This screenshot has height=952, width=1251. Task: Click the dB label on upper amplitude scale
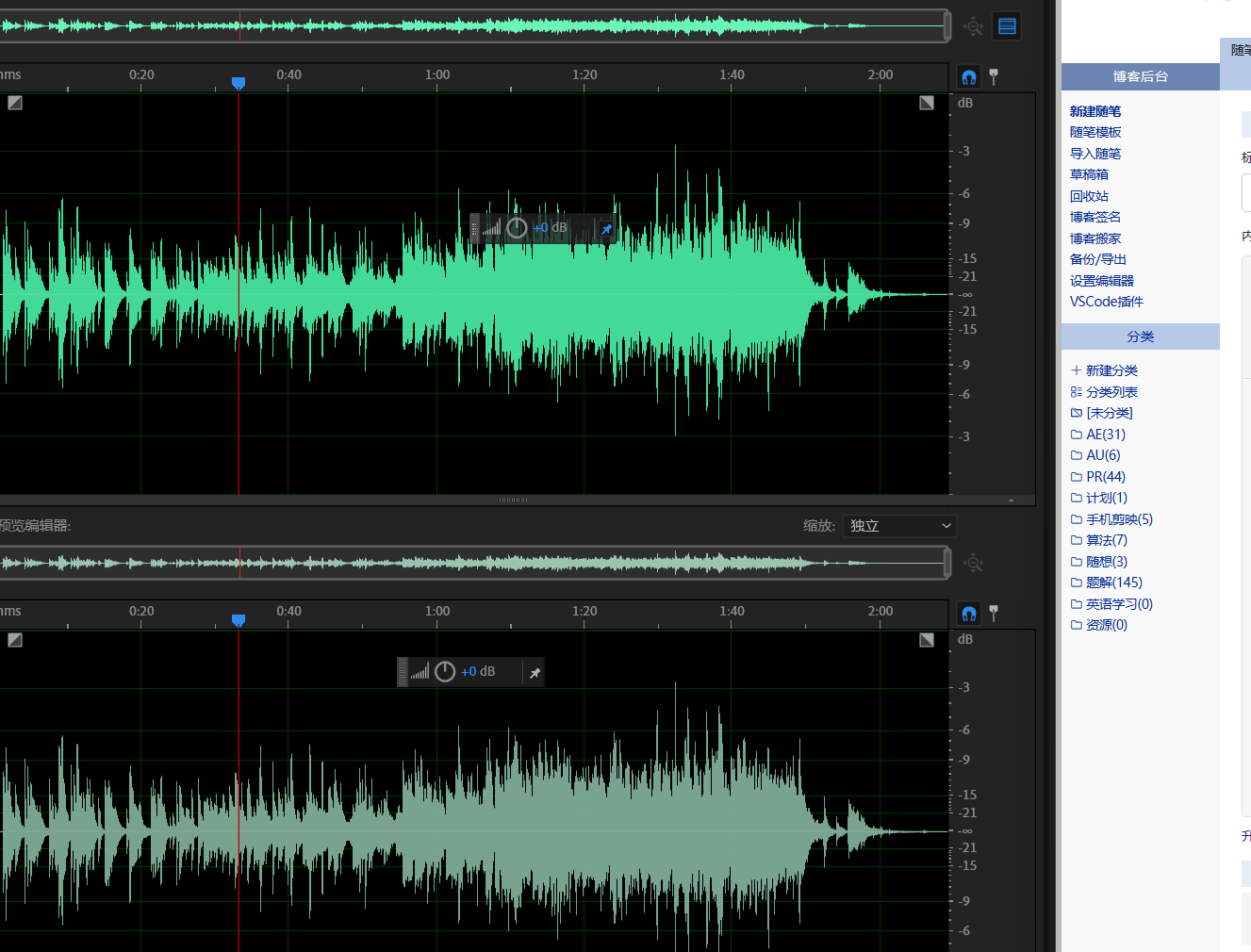(x=965, y=103)
